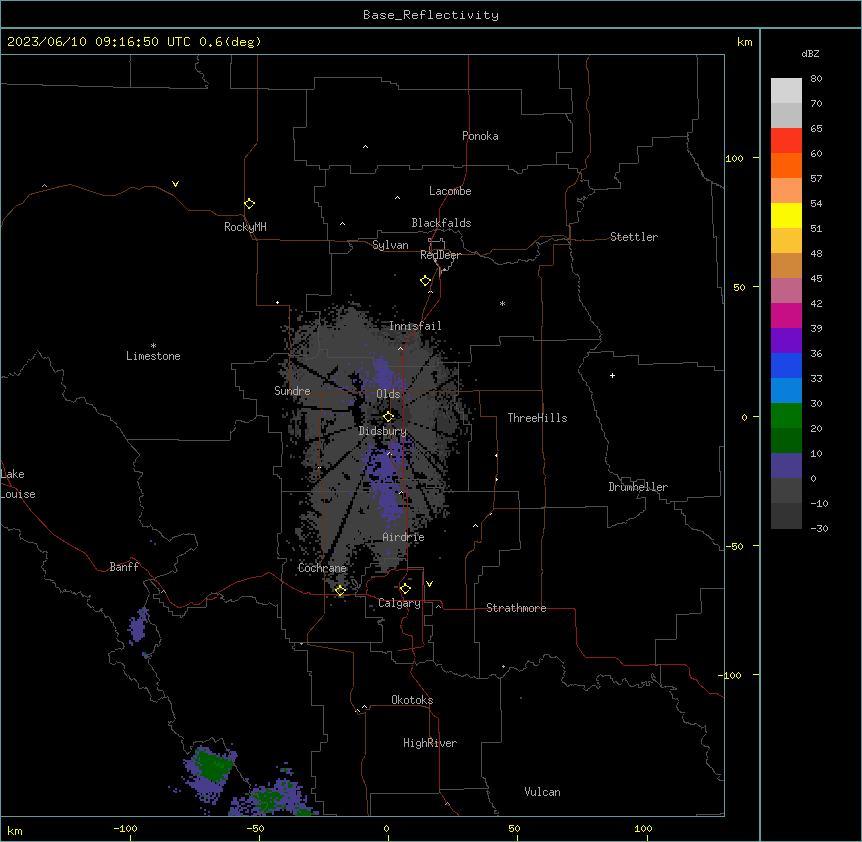Select the 80 dBZ light gray swatch
Screen dimensions: 862x842
tap(786, 91)
